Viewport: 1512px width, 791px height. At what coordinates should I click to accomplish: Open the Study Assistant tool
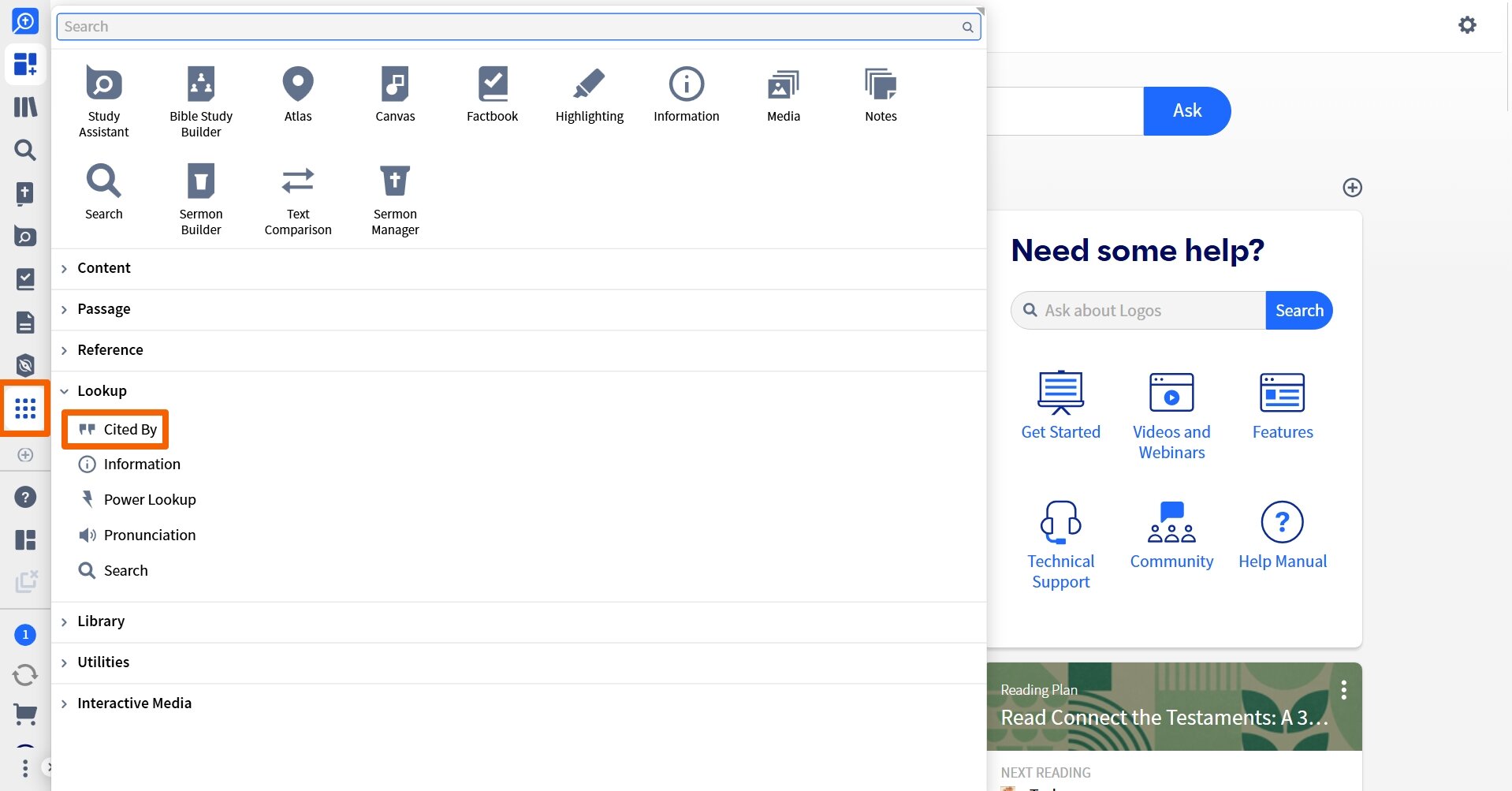[x=103, y=102]
